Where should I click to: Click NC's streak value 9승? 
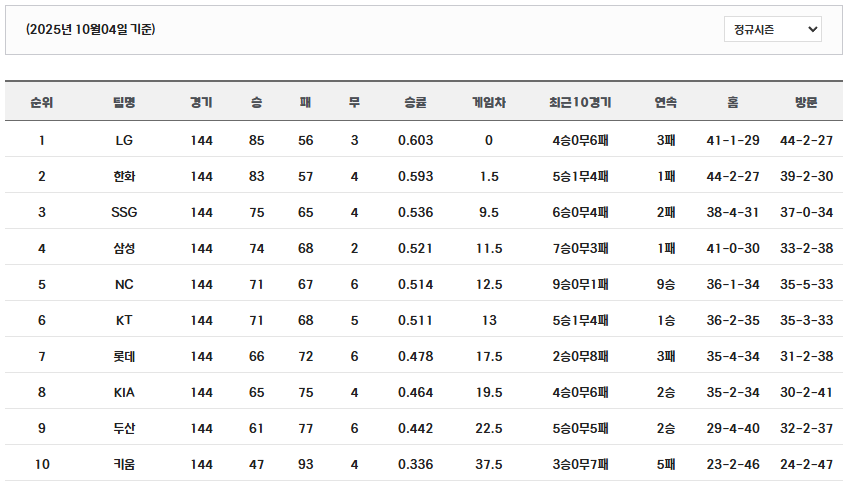(x=665, y=284)
